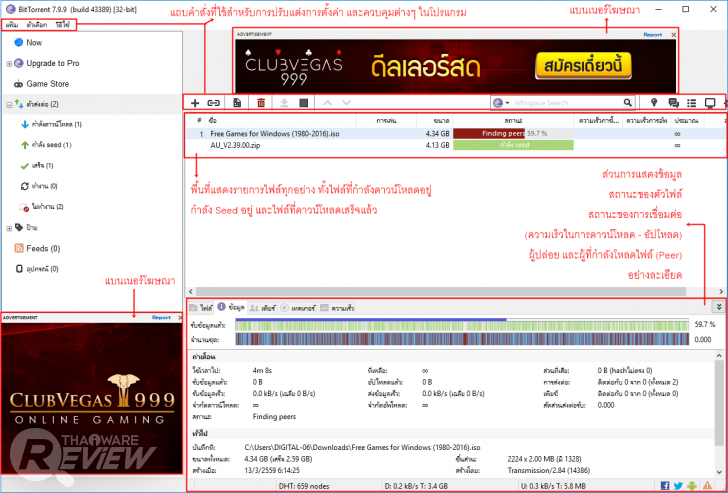This screenshot has width=728, height=493.
Task: Select the completed (1) filter with checkmark
Action: tap(43, 166)
